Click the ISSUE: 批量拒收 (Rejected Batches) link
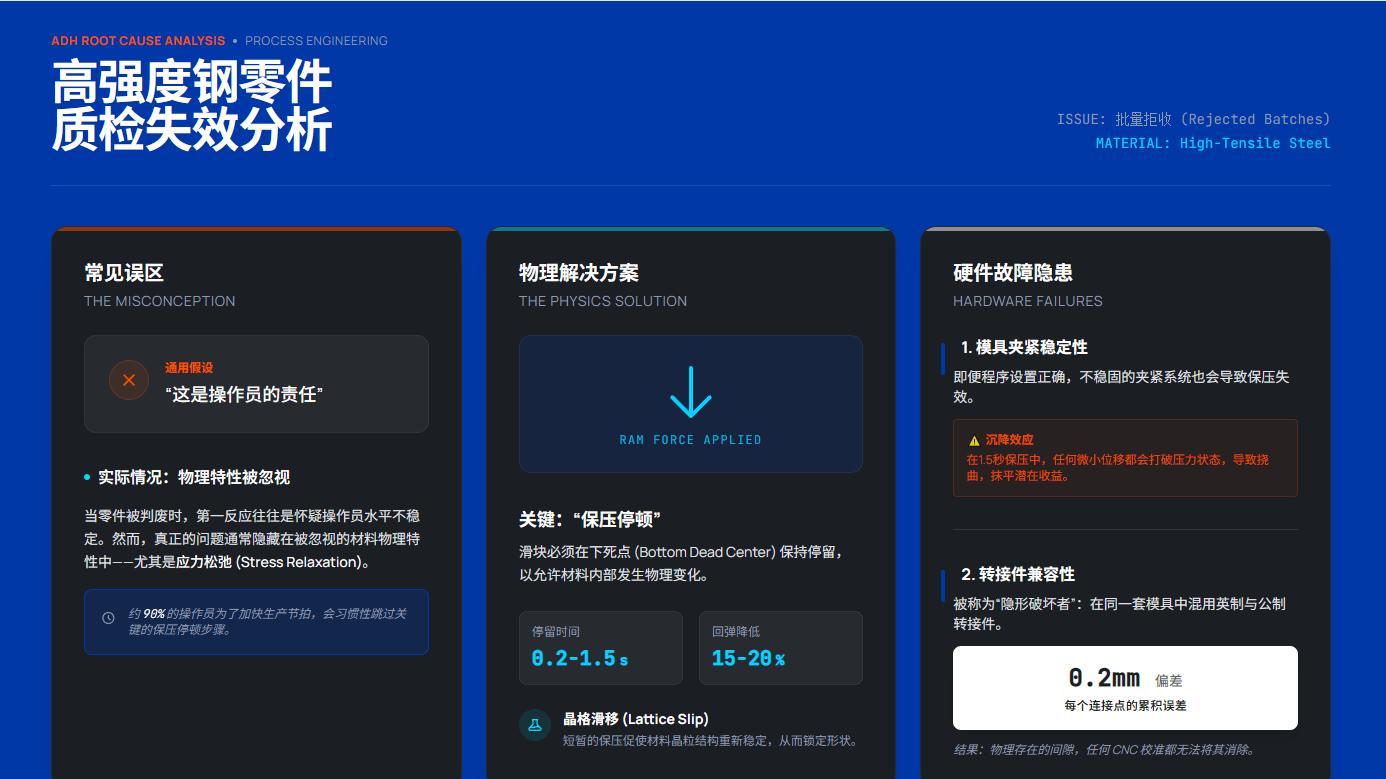 tap(1194, 119)
